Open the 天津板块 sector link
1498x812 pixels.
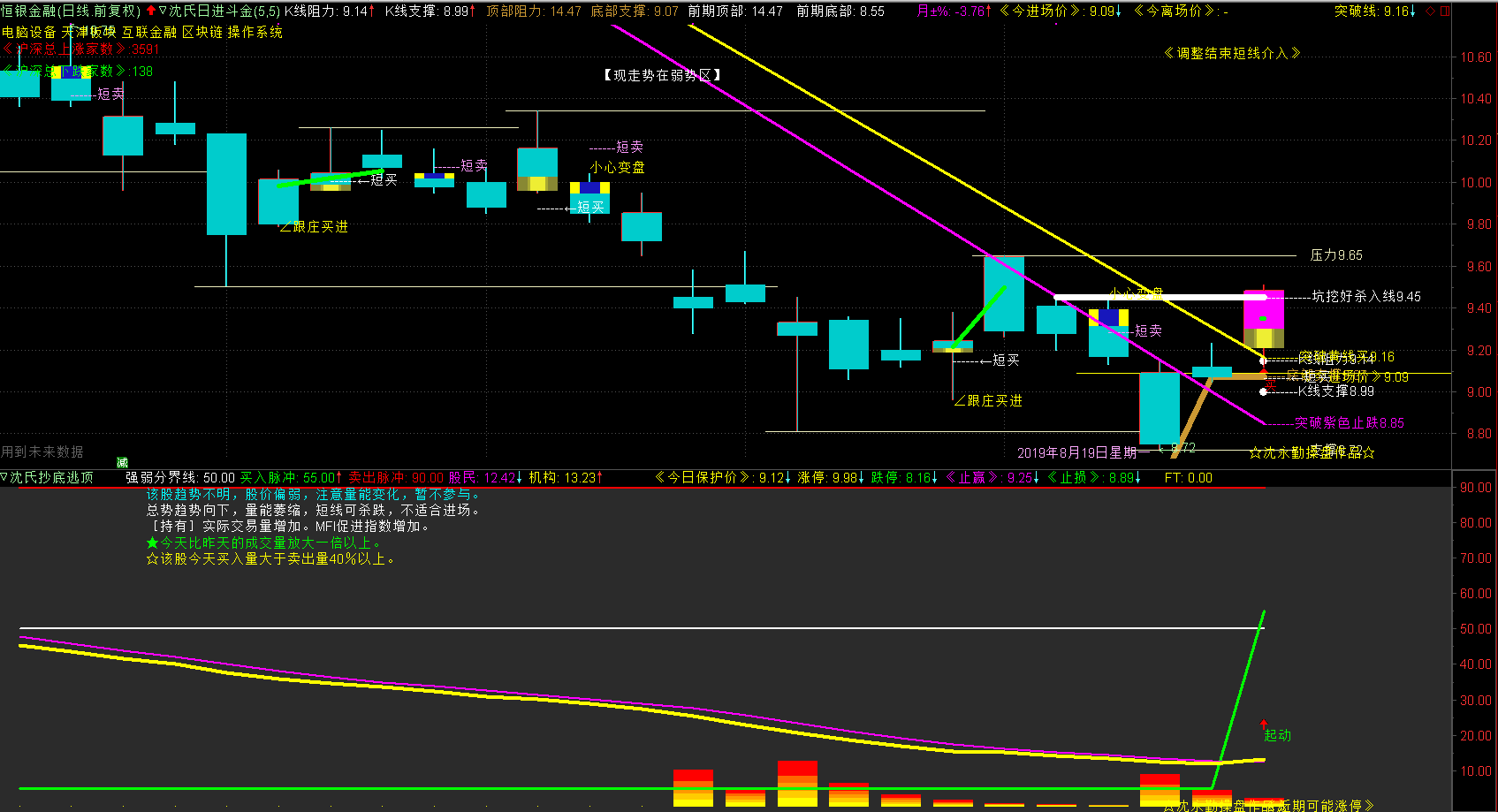pyautogui.click(x=89, y=32)
